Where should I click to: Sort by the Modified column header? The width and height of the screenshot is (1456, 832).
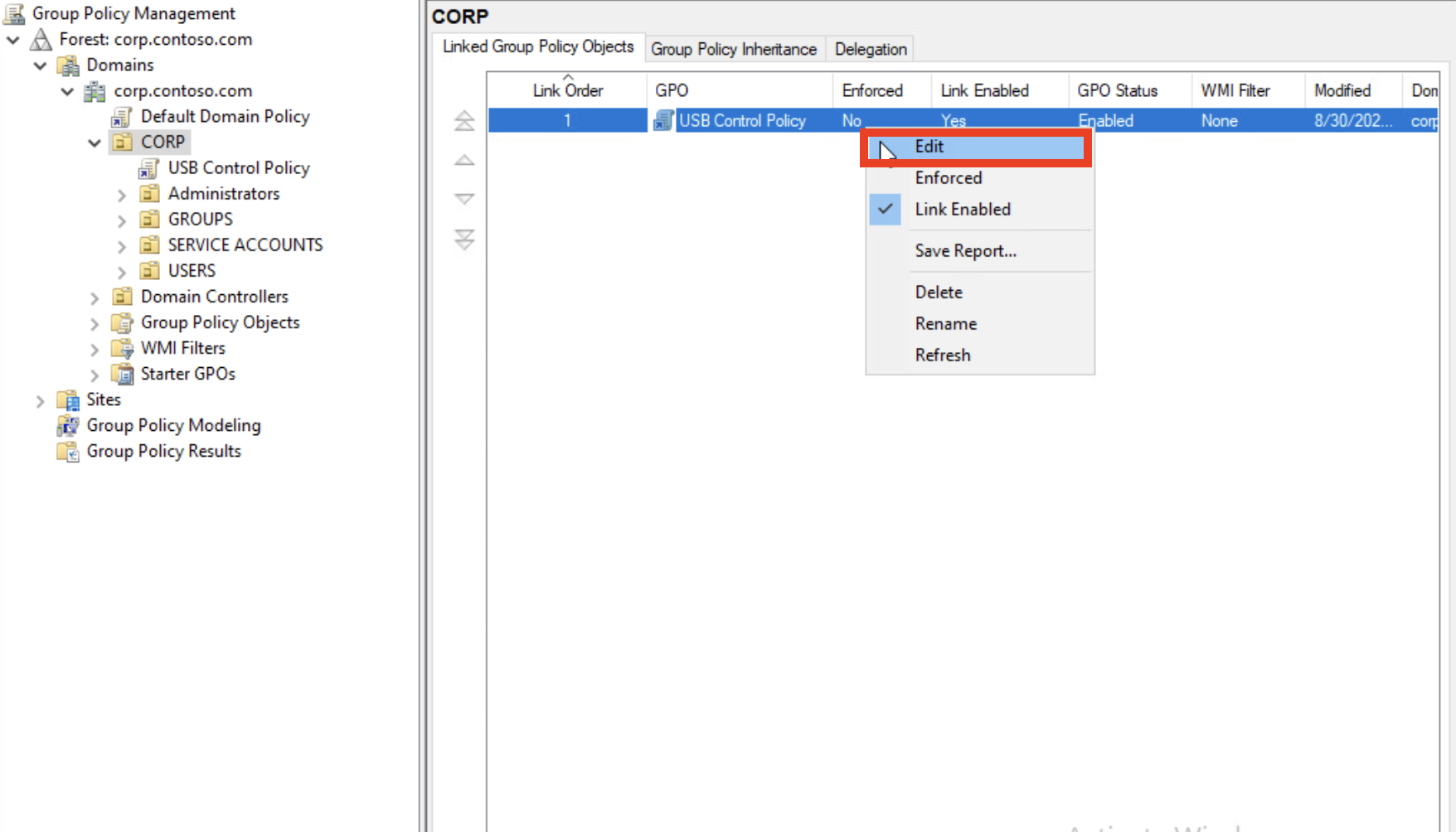pyautogui.click(x=1353, y=90)
